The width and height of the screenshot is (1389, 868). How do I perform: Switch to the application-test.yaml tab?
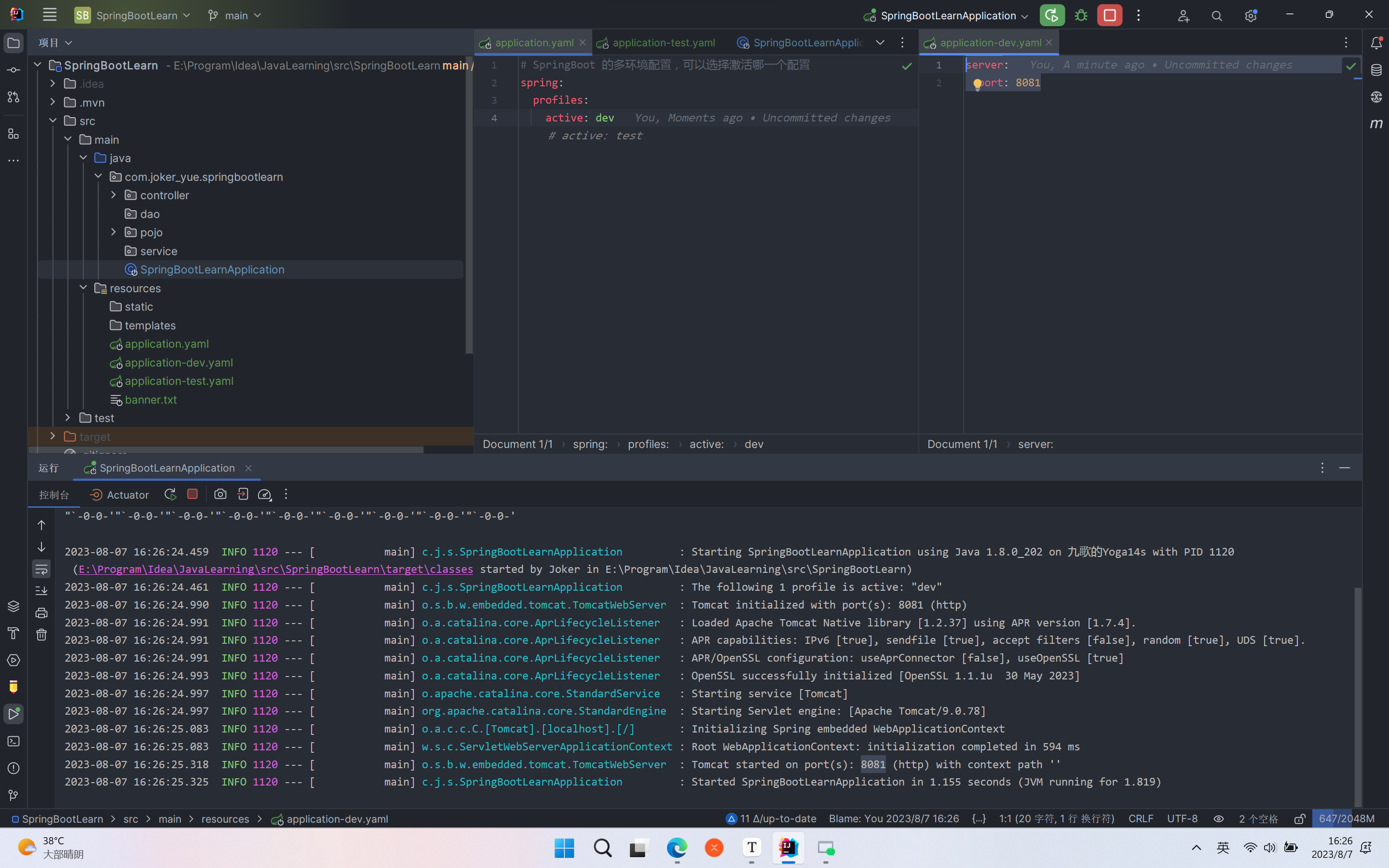[x=663, y=43]
